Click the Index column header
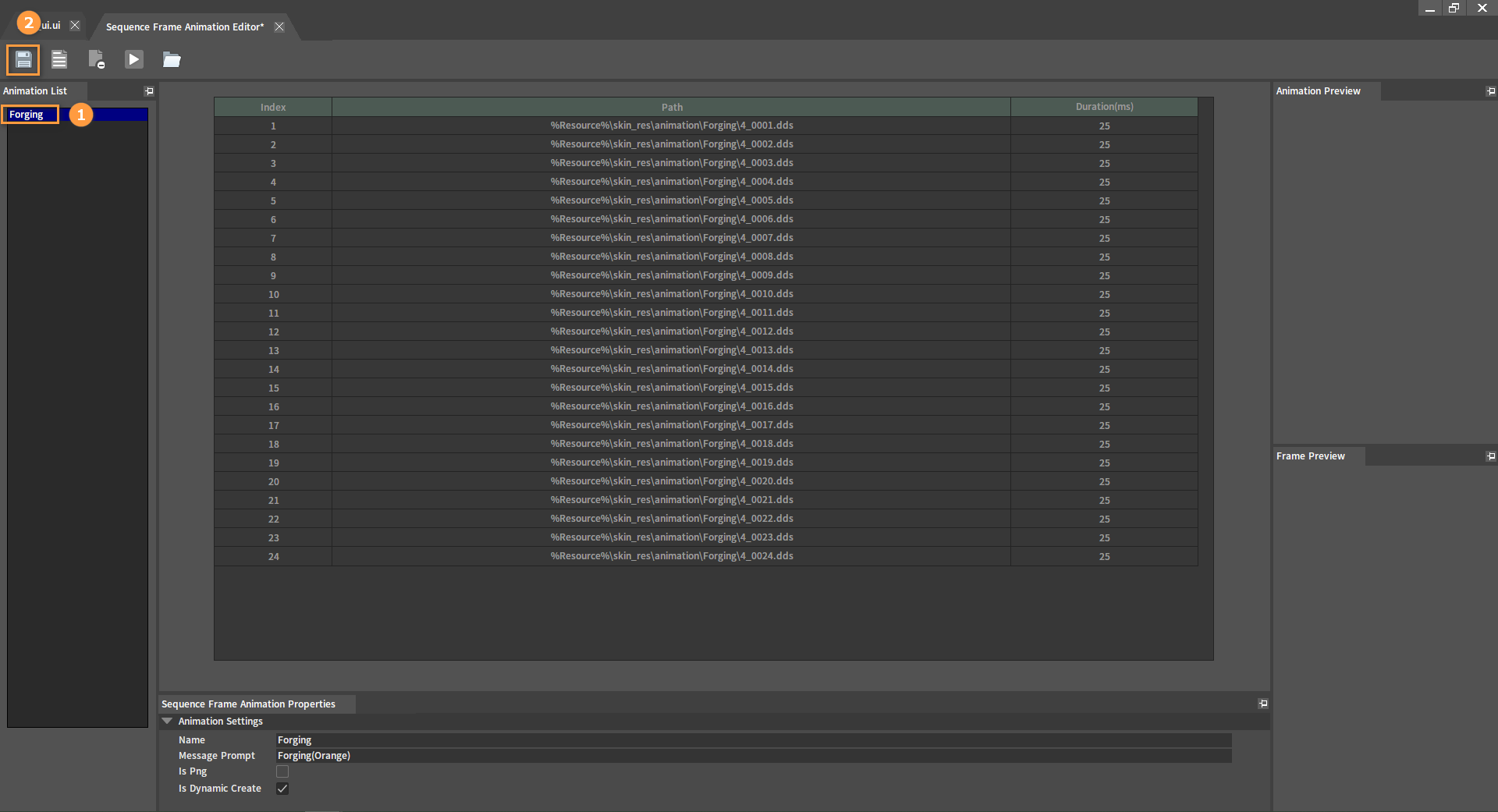 coord(273,107)
